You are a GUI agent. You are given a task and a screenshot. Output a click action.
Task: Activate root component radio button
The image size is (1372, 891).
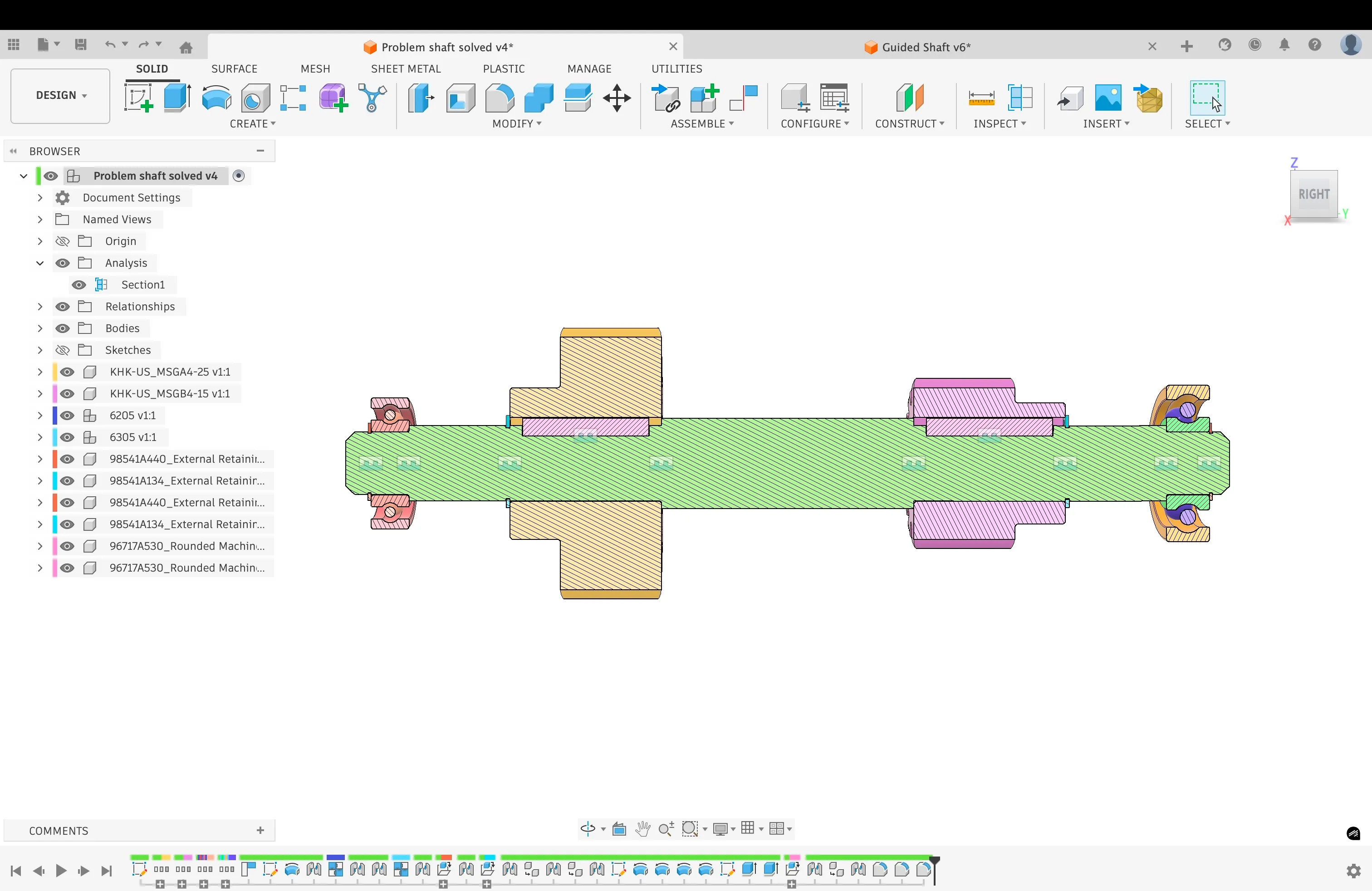pos(239,176)
